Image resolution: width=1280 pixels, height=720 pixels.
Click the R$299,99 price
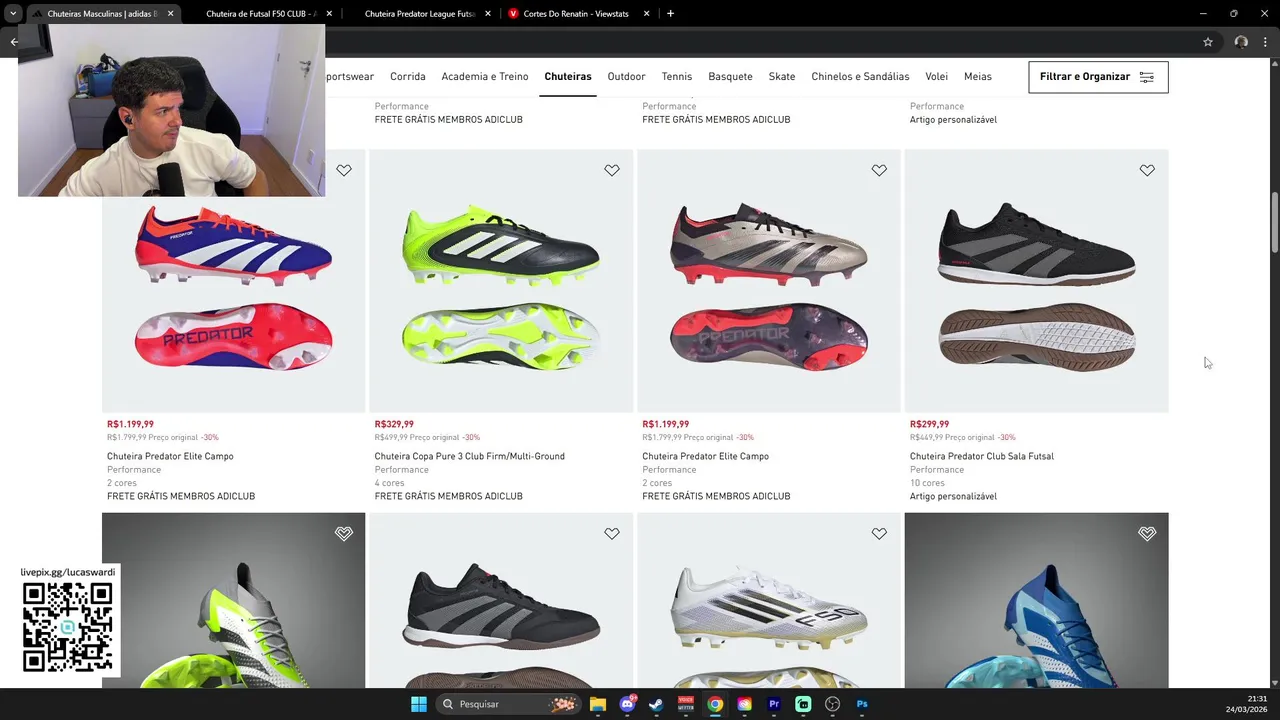coord(929,424)
